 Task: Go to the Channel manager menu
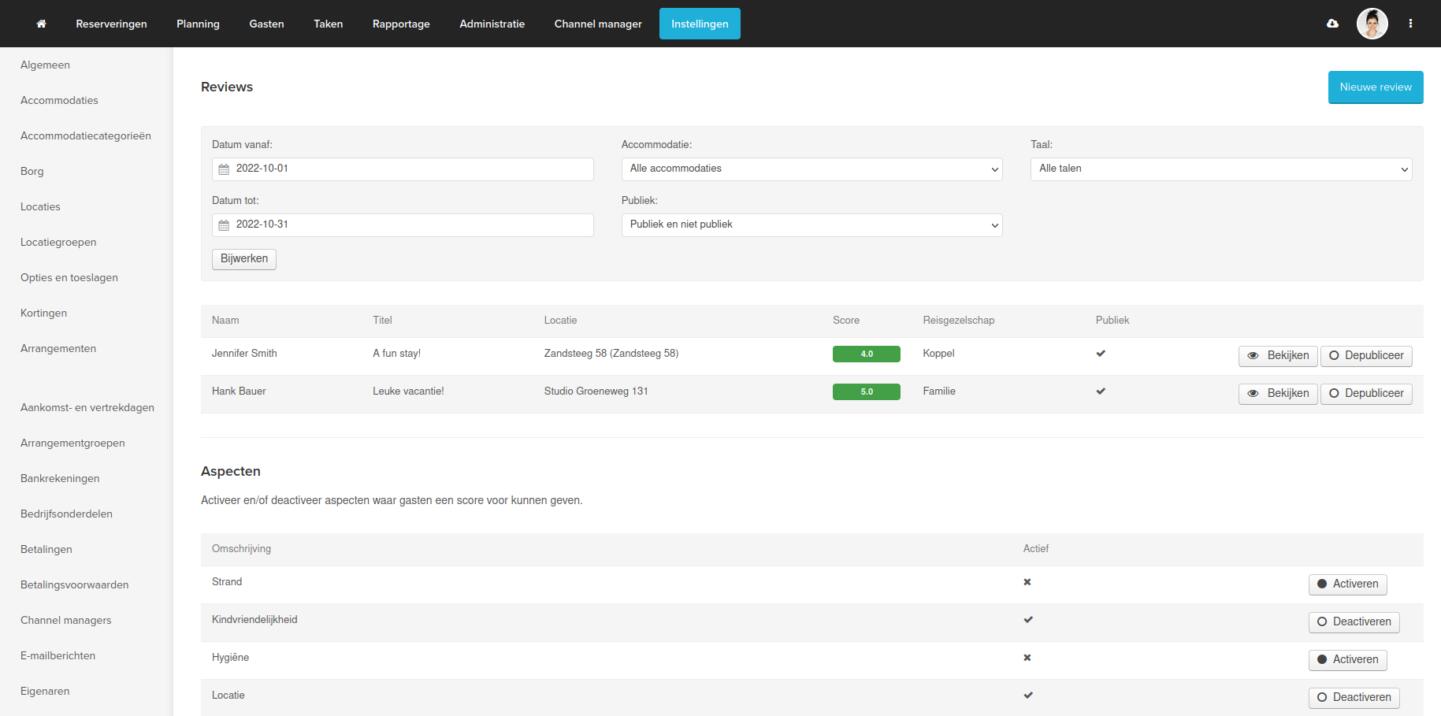tap(598, 24)
